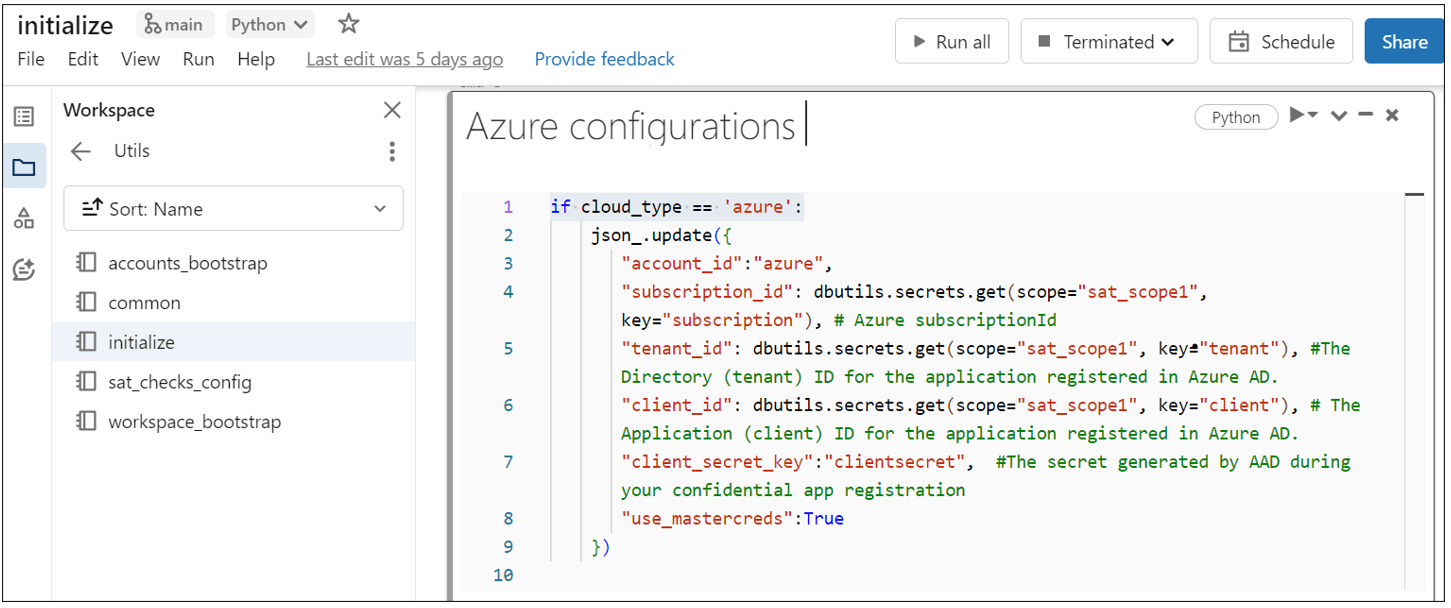Open the Sort: Name dropdown
This screenshot has width=1451, height=608.
[233, 209]
